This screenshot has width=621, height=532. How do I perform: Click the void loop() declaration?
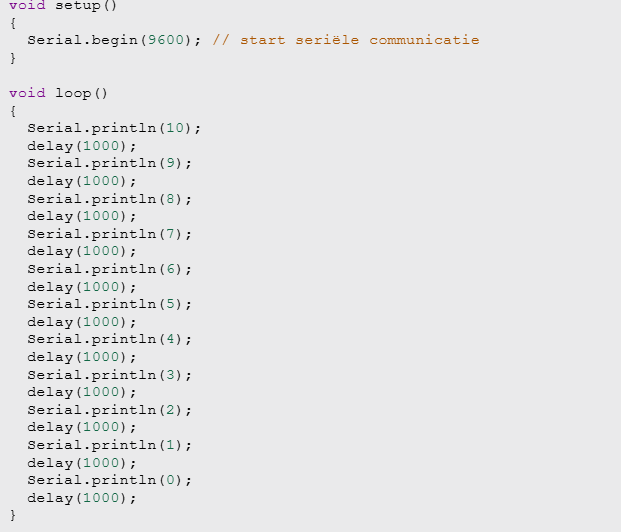[58, 93]
